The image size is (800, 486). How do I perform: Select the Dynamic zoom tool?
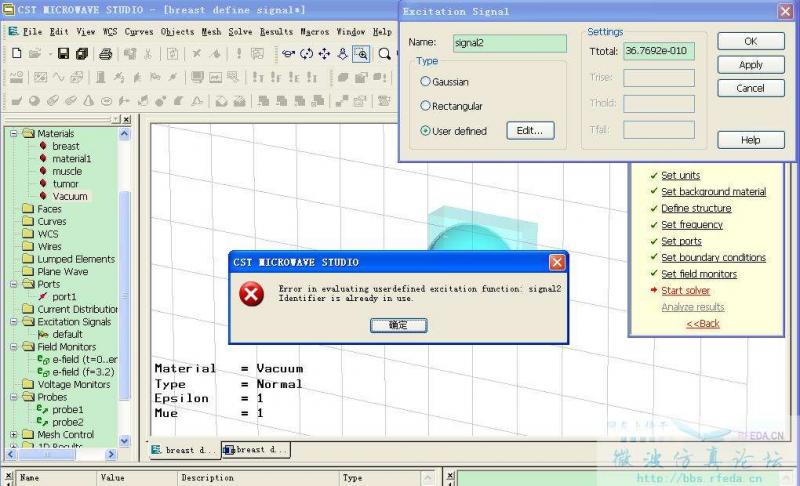343,54
